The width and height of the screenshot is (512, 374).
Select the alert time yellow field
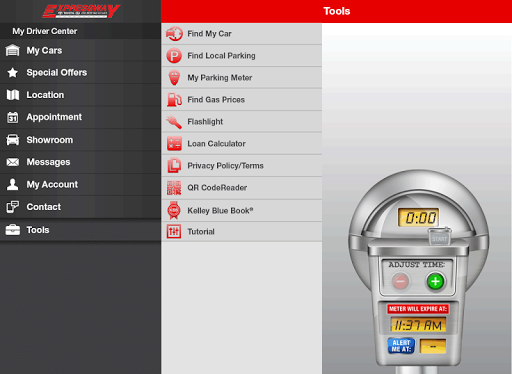pos(433,346)
